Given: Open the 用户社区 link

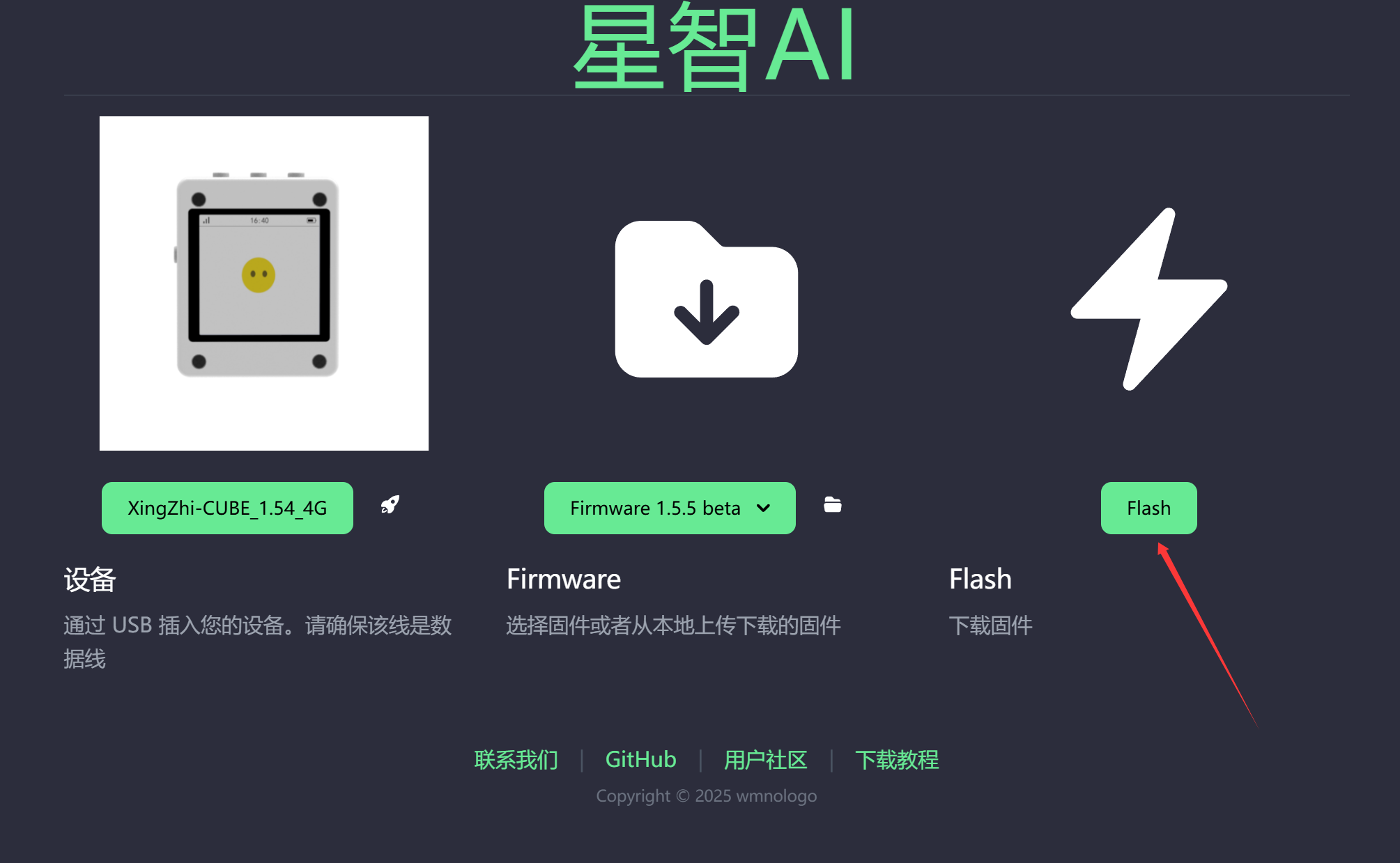Looking at the screenshot, I should (x=765, y=759).
